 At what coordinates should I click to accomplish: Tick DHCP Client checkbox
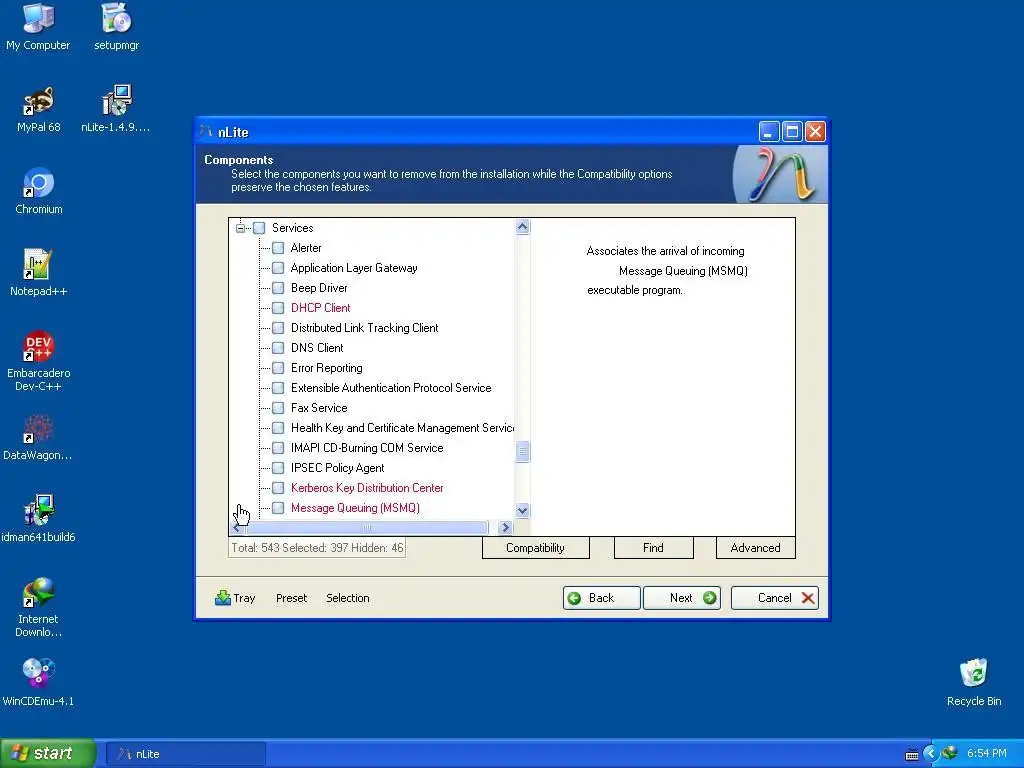click(278, 308)
